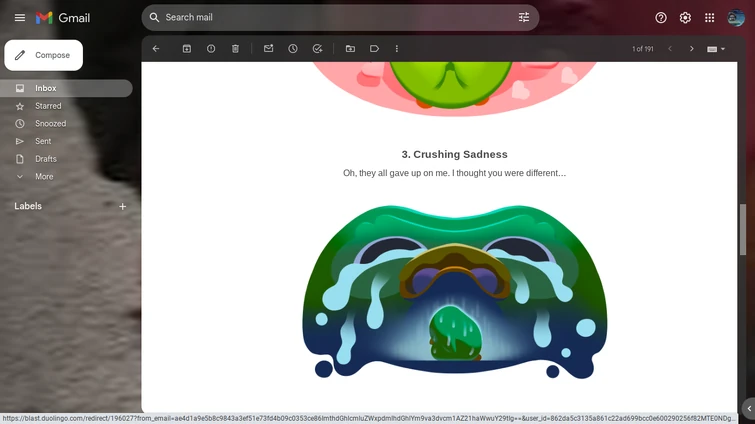This screenshot has height=424, width=755.
Task: Go to the older email arrow
Action: pyautogui.click(x=691, y=49)
